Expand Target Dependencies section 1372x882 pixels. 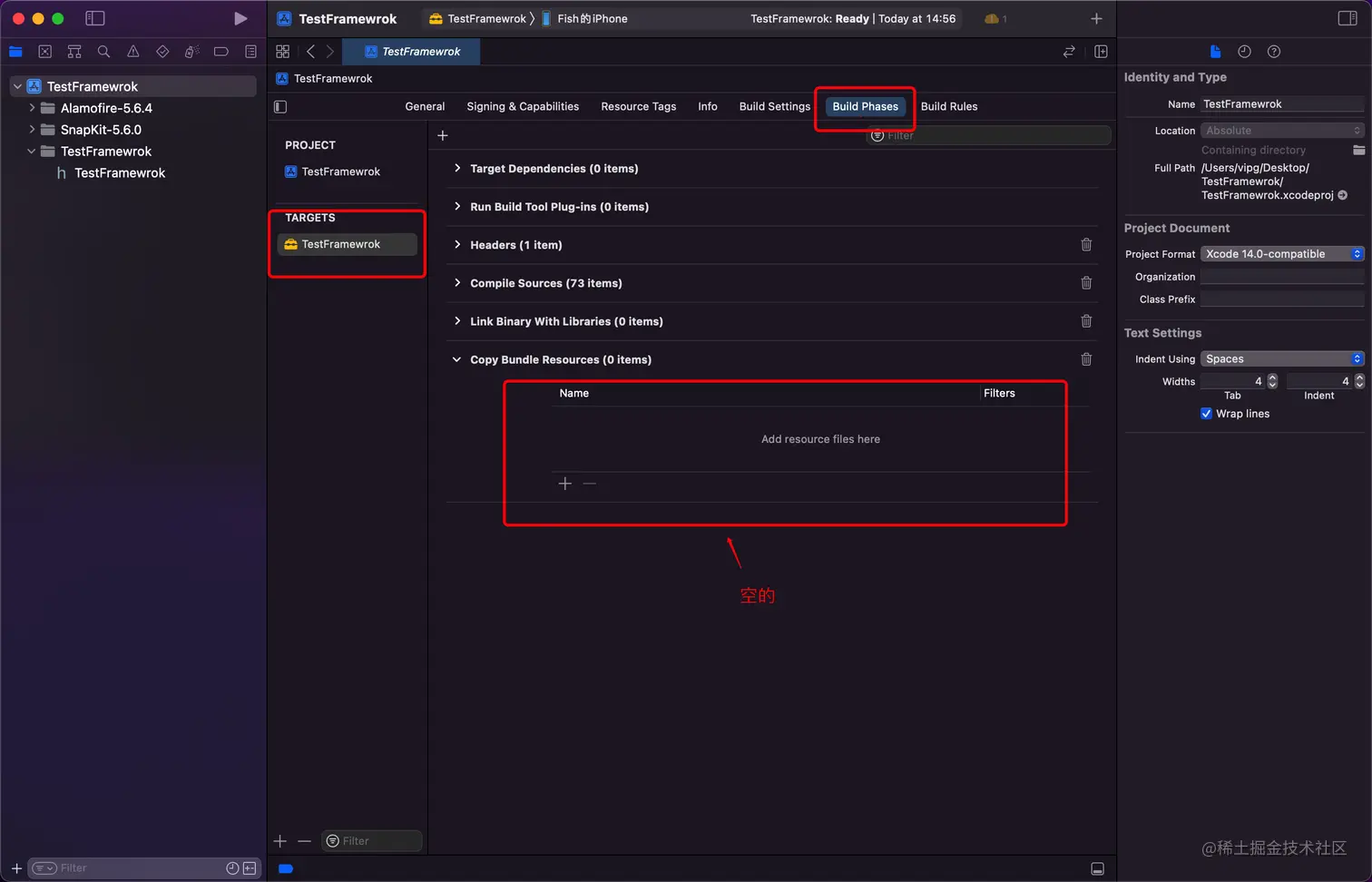tap(457, 168)
